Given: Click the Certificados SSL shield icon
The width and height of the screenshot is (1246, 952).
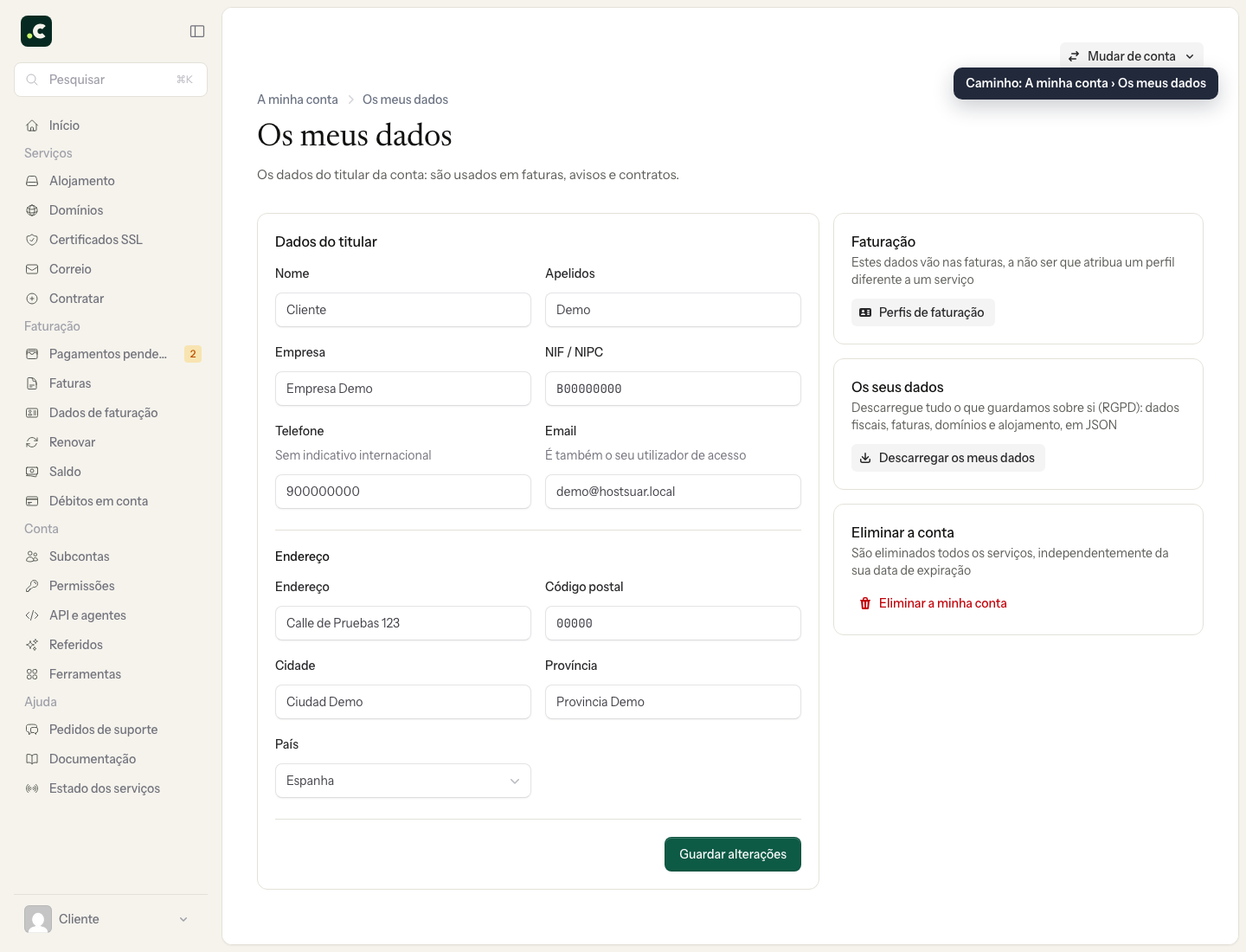Looking at the screenshot, I should [x=32, y=240].
